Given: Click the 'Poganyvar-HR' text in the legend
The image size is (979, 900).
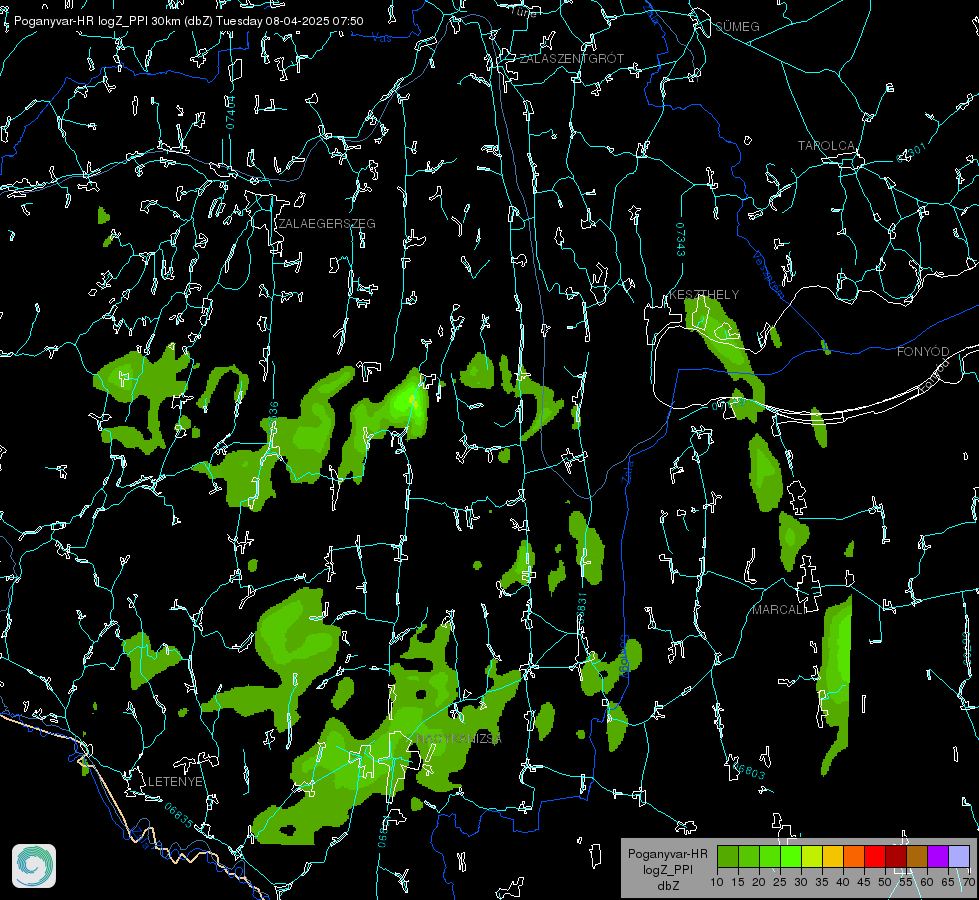Looking at the screenshot, I should pyautogui.click(x=667, y=853).
